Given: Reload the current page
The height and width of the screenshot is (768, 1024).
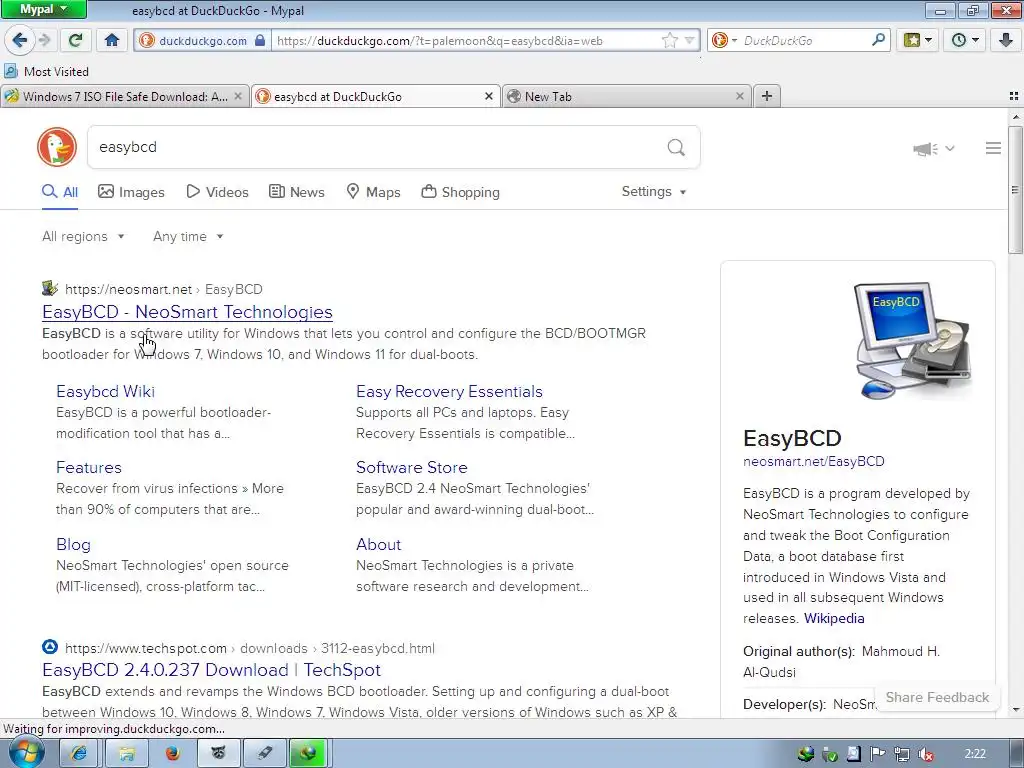Looking at the screenshot, I should pos(75,40).
